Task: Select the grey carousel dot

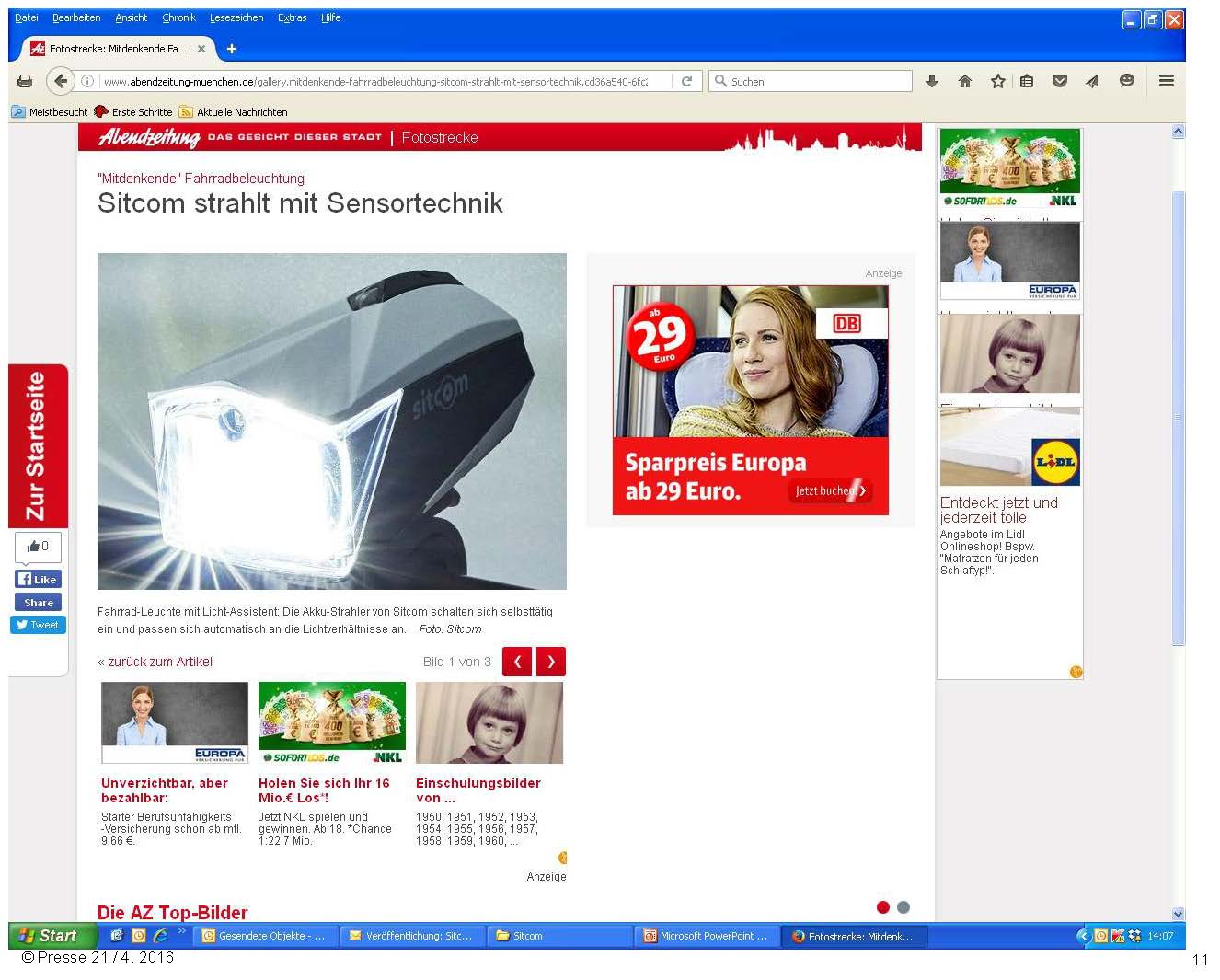Action: coord(903,907)
